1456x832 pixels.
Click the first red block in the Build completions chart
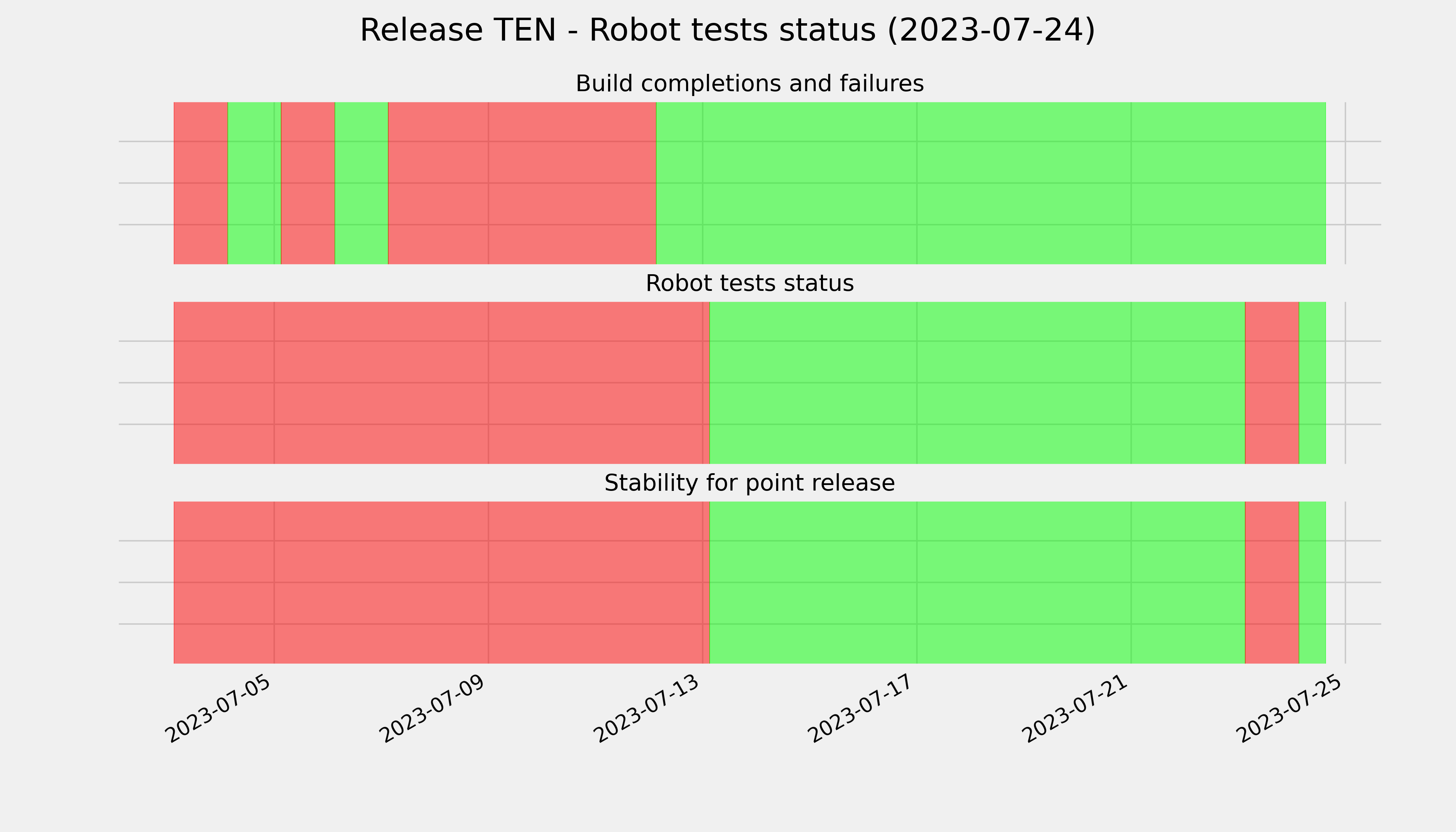click(x=201, y=183)
